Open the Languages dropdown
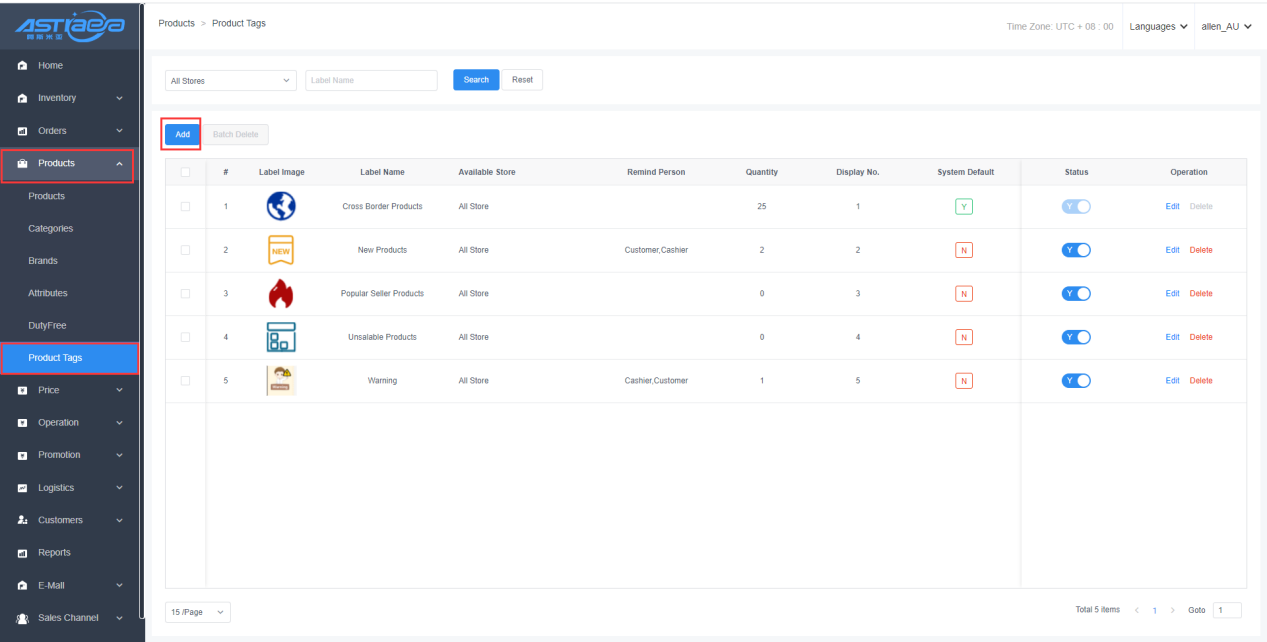 1158,27
